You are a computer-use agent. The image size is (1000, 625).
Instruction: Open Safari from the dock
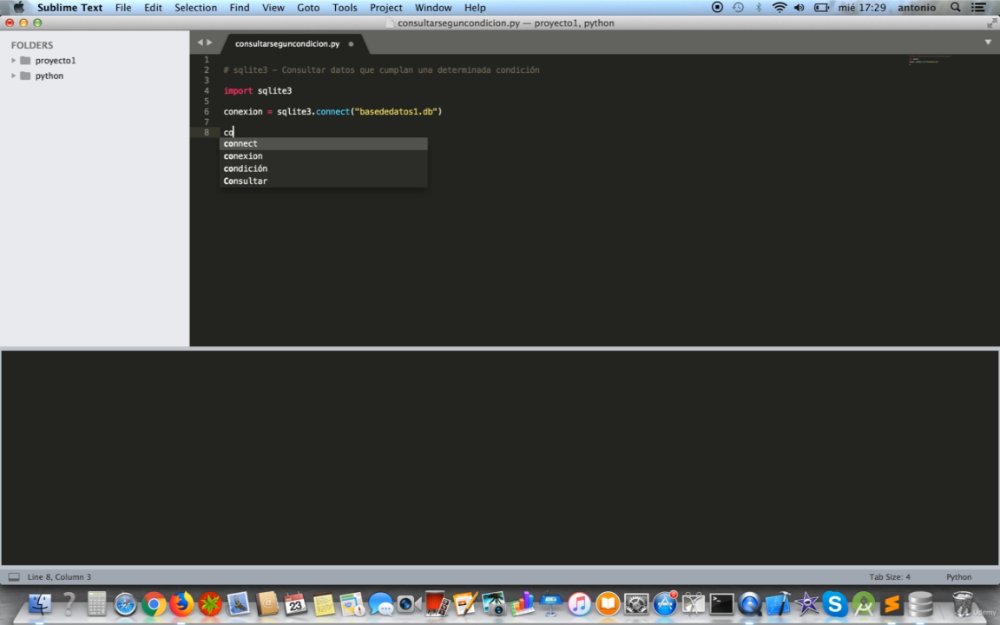[x=125, y=604]
